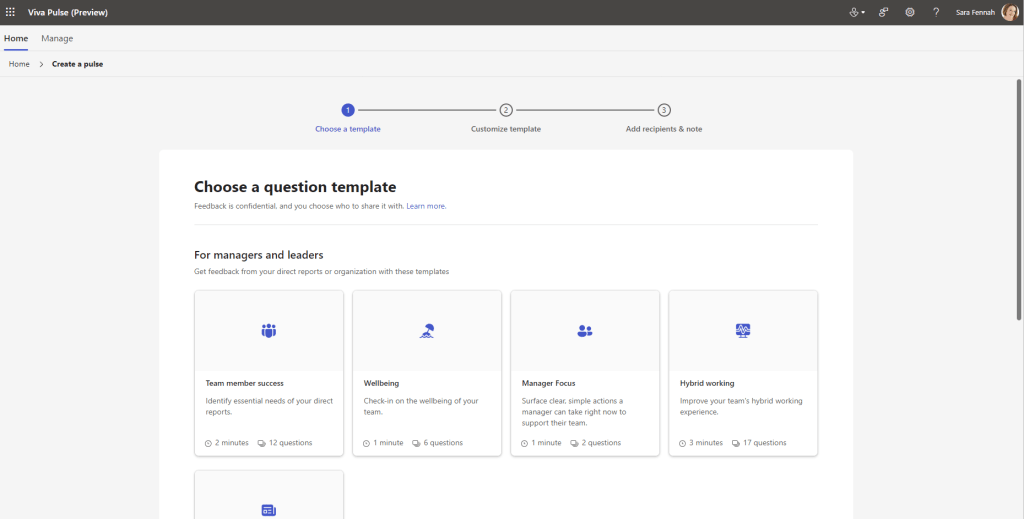This screenshot has height=519, width=1024.
Task: Click the vertical page scrollbar
Action: (1019, 200)
